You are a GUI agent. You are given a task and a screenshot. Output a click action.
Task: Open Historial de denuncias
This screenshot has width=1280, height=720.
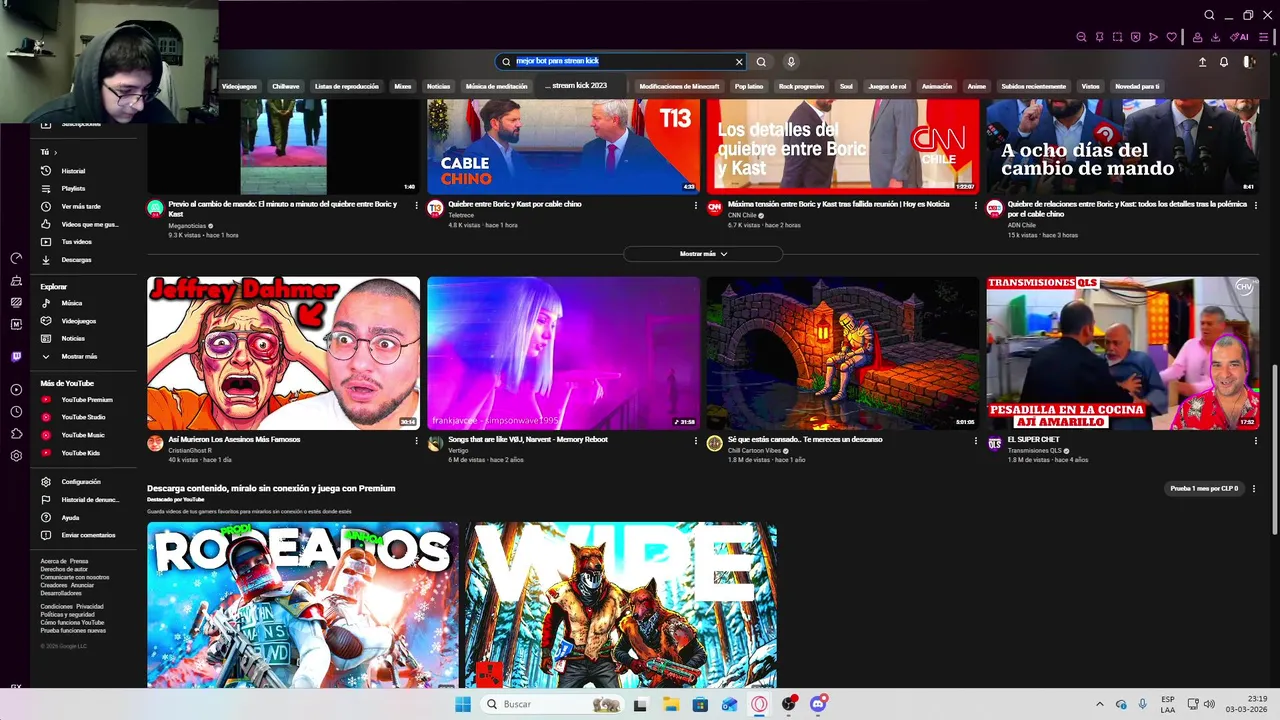pos(89,499)
